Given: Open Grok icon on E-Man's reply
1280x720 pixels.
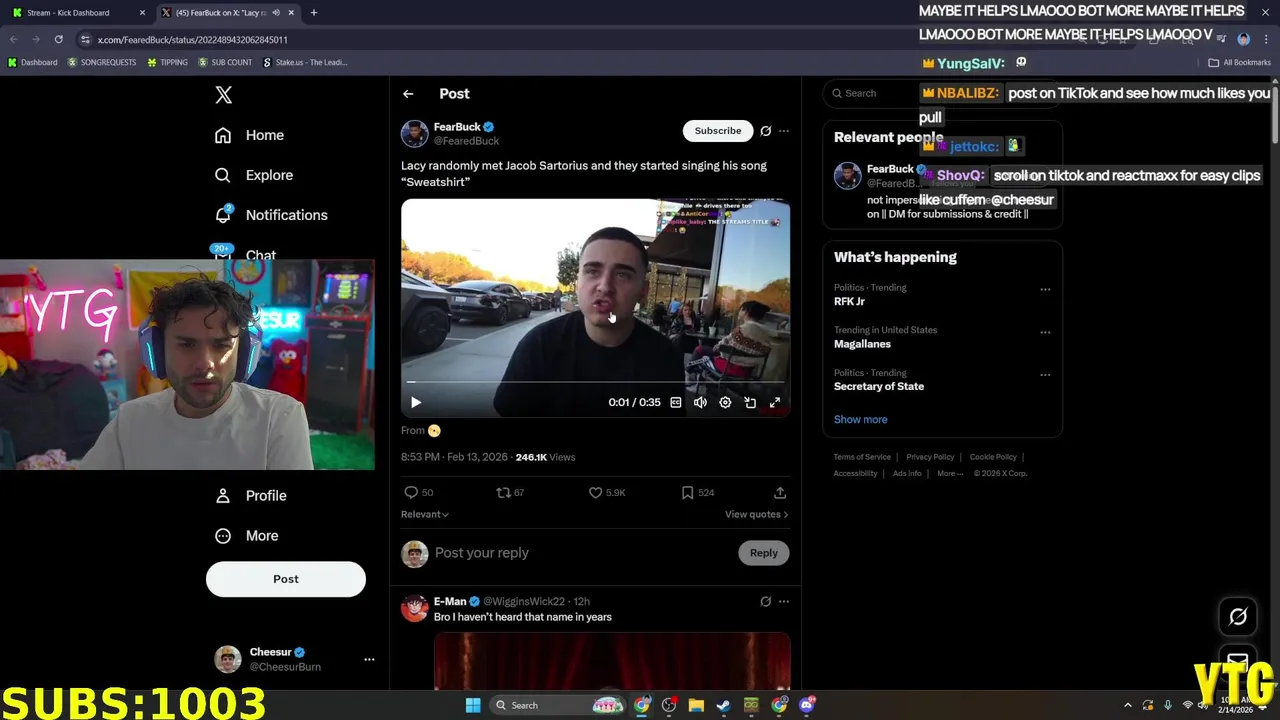Looking at the screenshot, I should [765, 601].
